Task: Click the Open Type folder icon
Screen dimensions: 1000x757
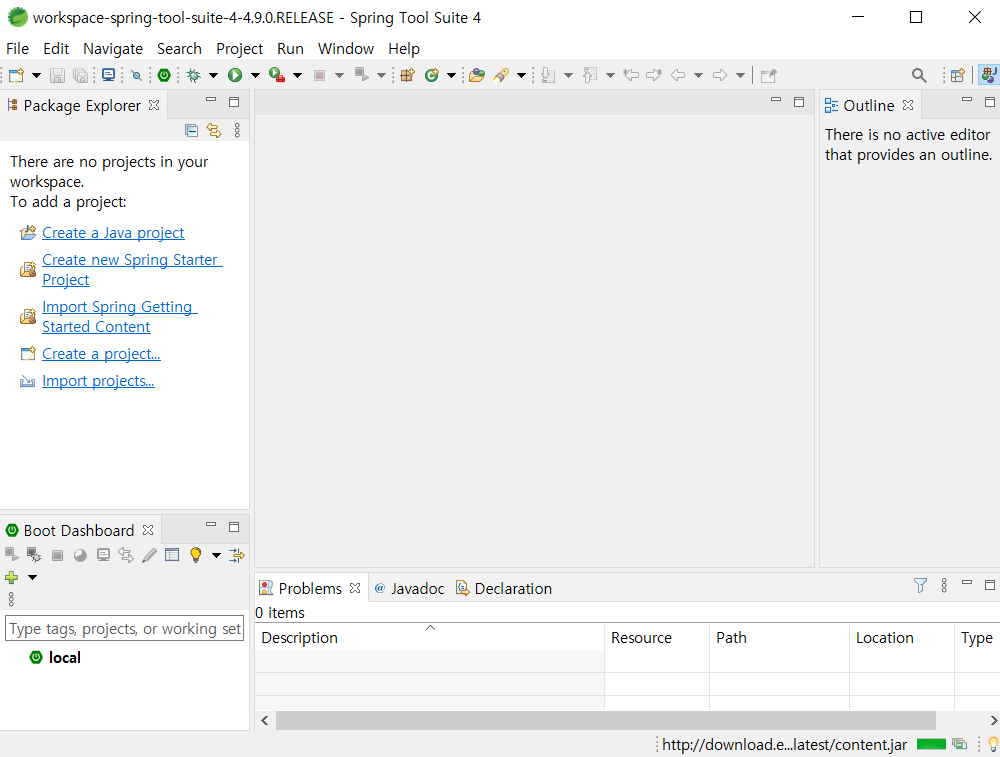Action: pos(477,75)
